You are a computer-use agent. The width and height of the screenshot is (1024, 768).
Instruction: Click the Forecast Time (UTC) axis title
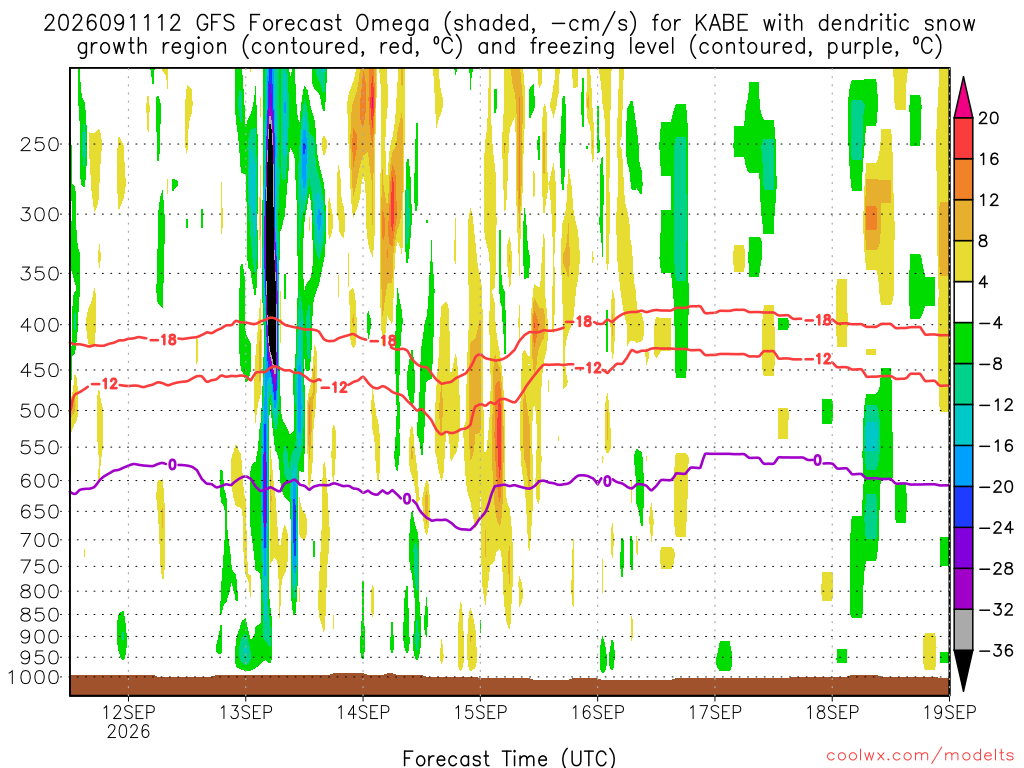pos(509,758)
